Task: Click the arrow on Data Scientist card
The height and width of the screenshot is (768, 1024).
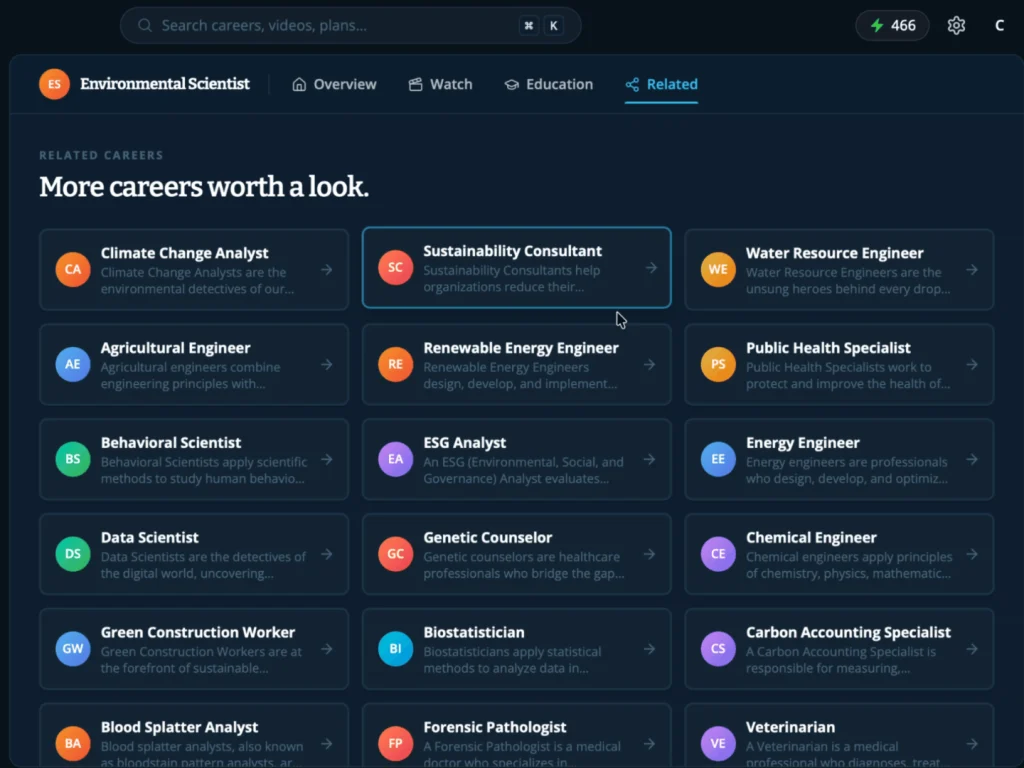Action: click(327, 554)
